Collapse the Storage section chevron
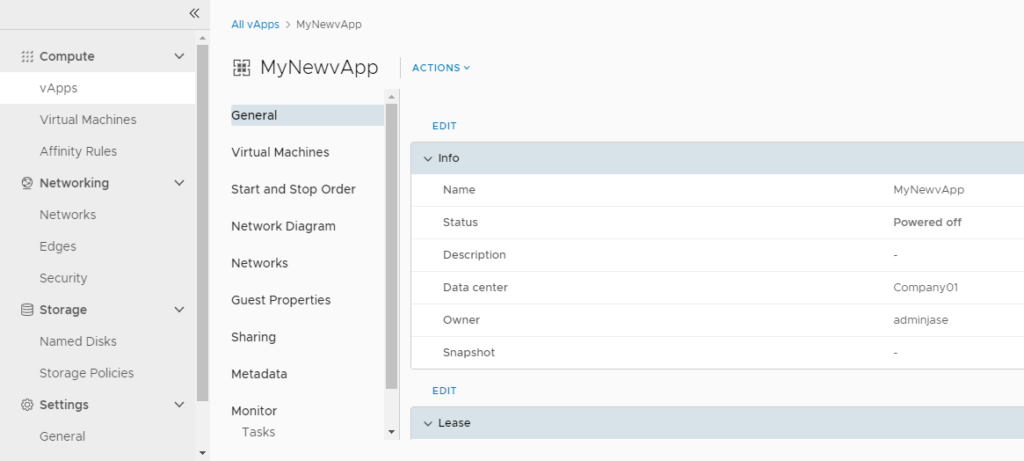Screen dimensions: 1024x461 click(180, 310)
